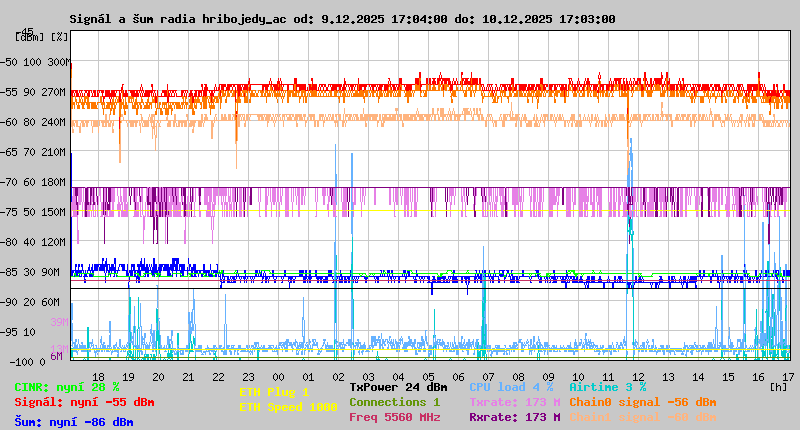The height and width of the screenshot is (430, 800).
Task: Click the '11' hour label on x-axis
Action: pyautogui.click(x=608, y=377)
